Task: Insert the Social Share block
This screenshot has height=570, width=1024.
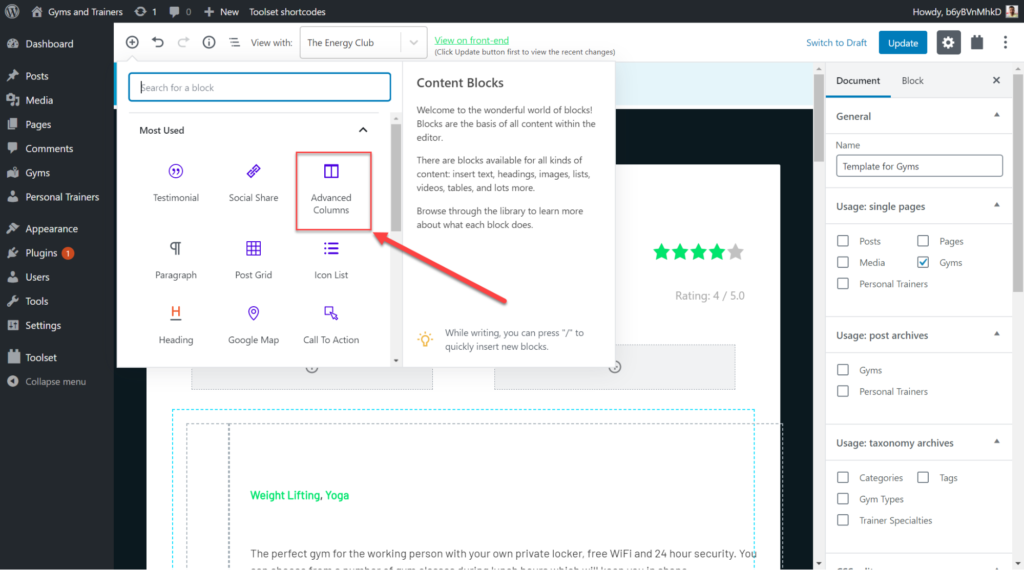Action: 253,183
